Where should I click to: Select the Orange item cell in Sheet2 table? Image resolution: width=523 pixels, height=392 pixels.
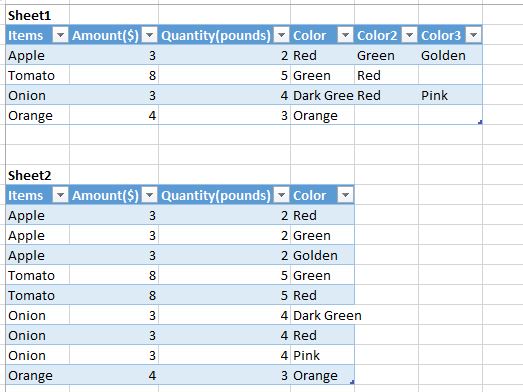pyautogui.click(x=37, y=375)
